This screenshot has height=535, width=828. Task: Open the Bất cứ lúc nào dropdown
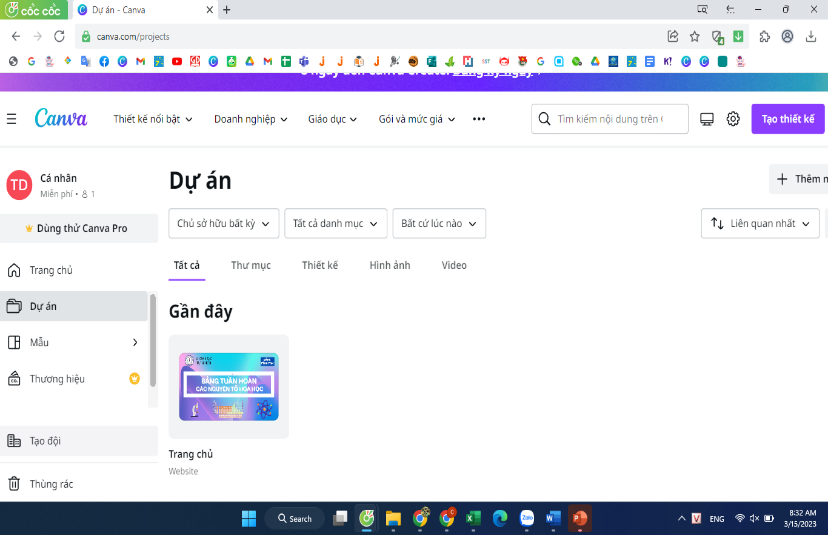[439, 224]
